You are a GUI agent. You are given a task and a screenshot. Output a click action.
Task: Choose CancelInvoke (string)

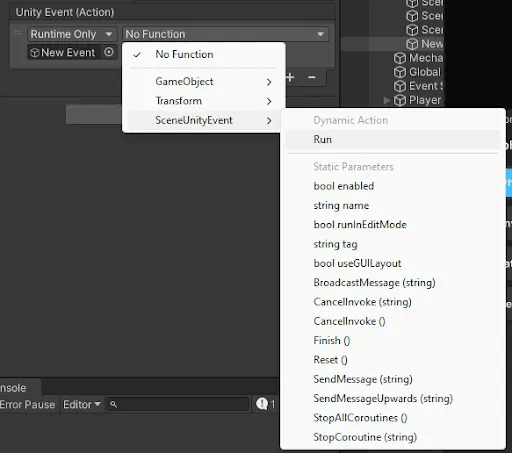point(393,302)
